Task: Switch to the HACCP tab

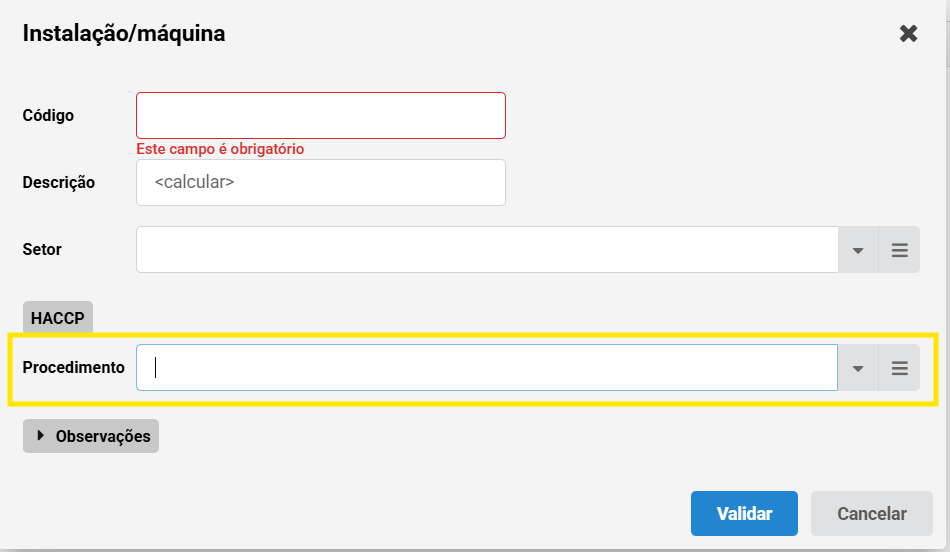Action: click(x=58, y=318)
